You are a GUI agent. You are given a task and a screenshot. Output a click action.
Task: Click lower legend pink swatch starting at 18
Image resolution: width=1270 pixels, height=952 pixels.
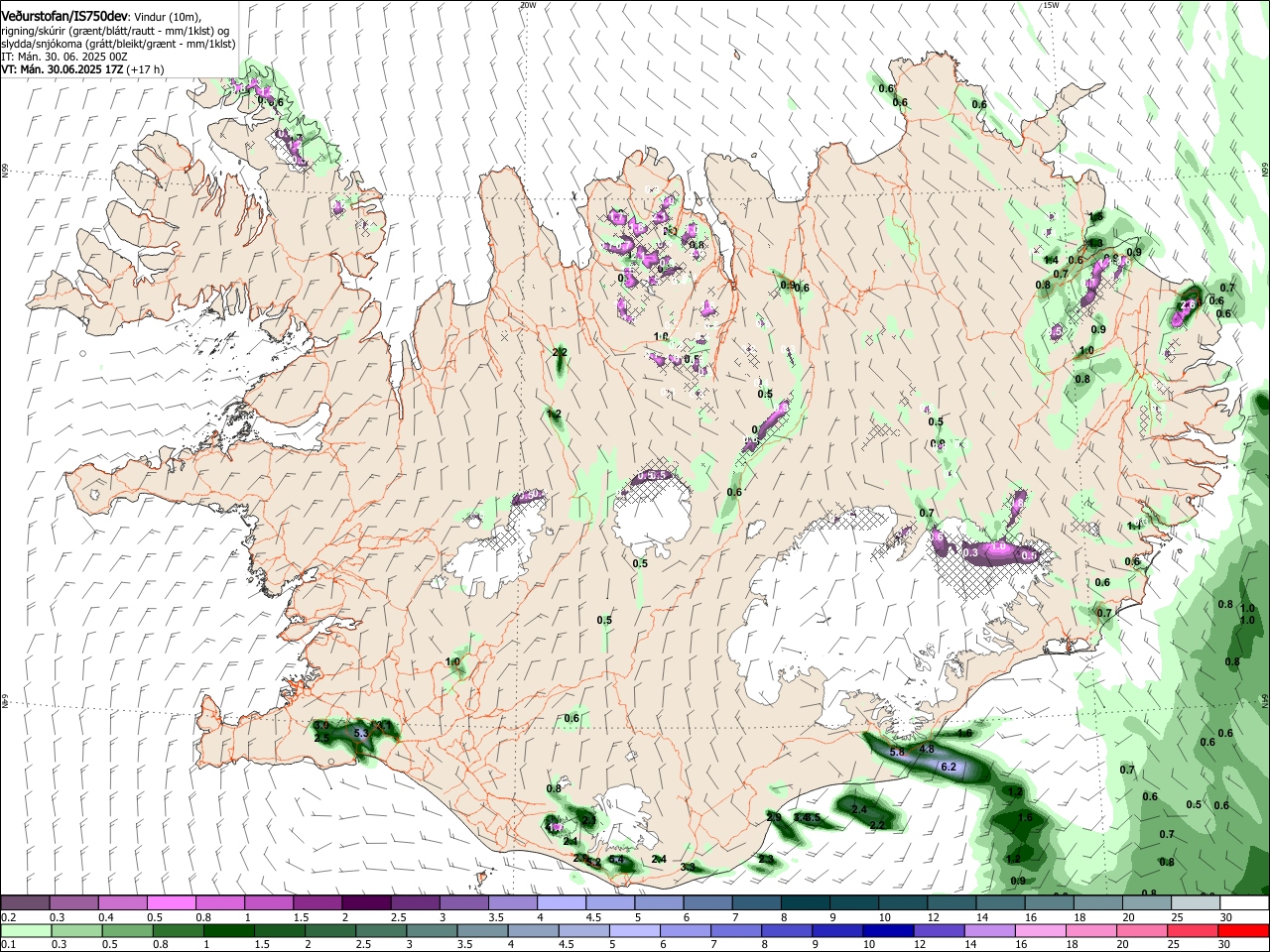point(1090,930)
